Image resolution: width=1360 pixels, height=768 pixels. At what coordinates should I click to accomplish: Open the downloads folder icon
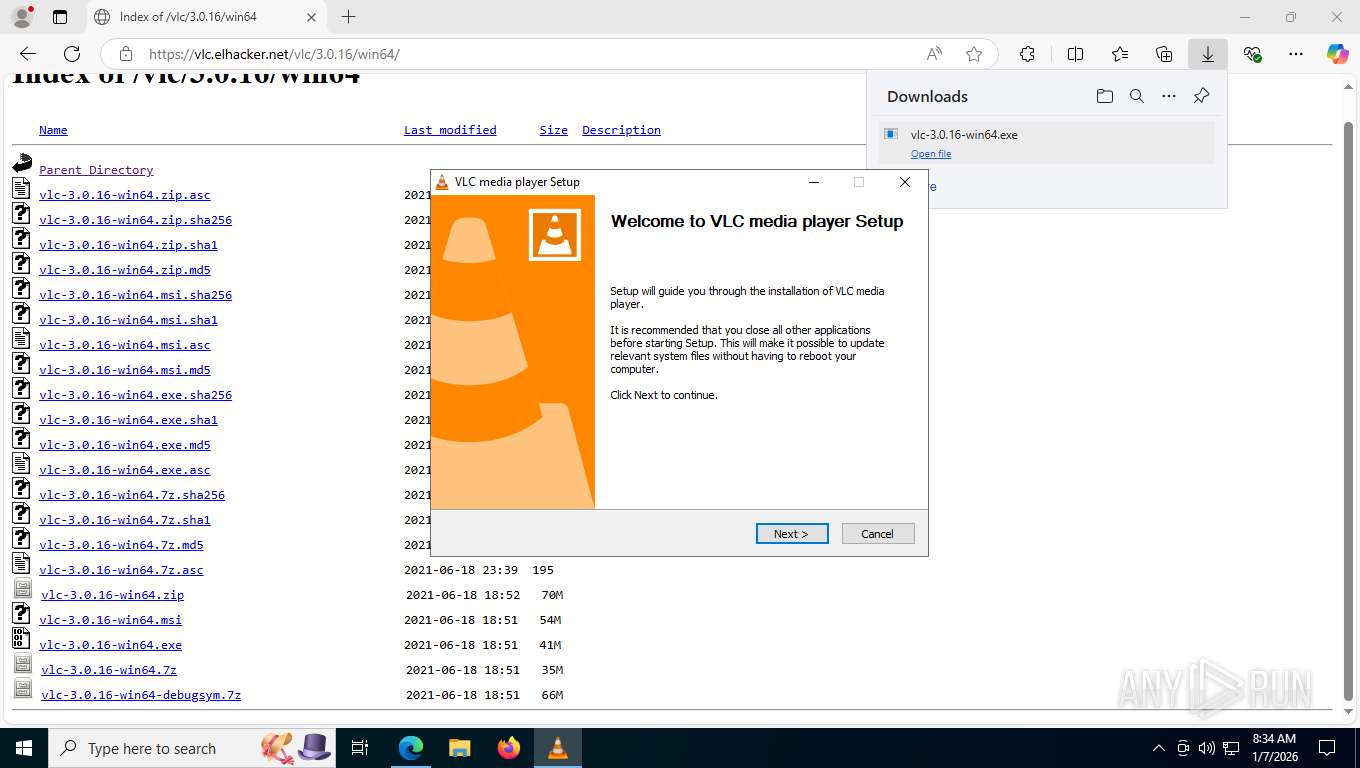pyautogui.click(x=1104, y=96)
